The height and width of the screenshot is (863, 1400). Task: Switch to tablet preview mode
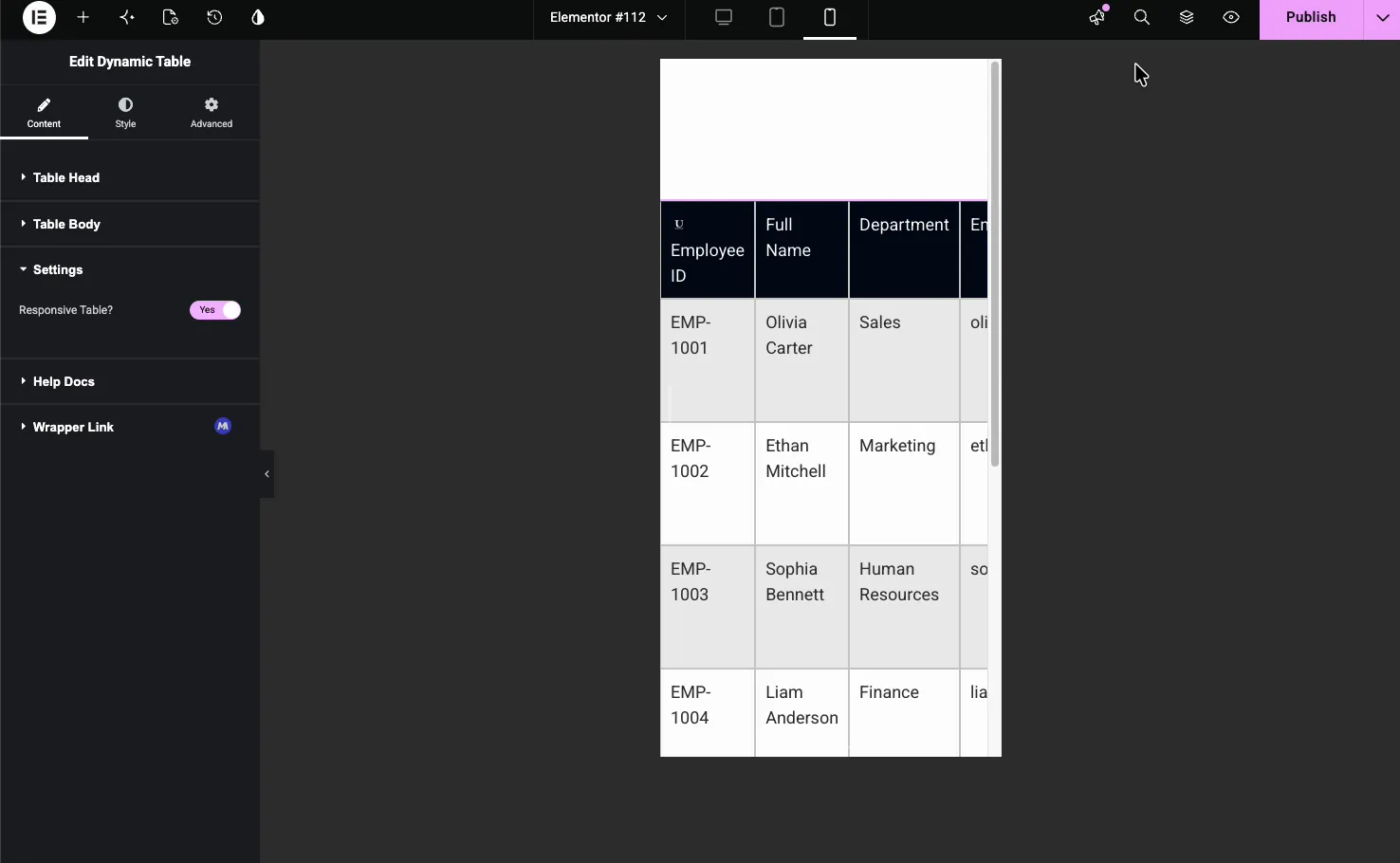click(x=777, y=18)
